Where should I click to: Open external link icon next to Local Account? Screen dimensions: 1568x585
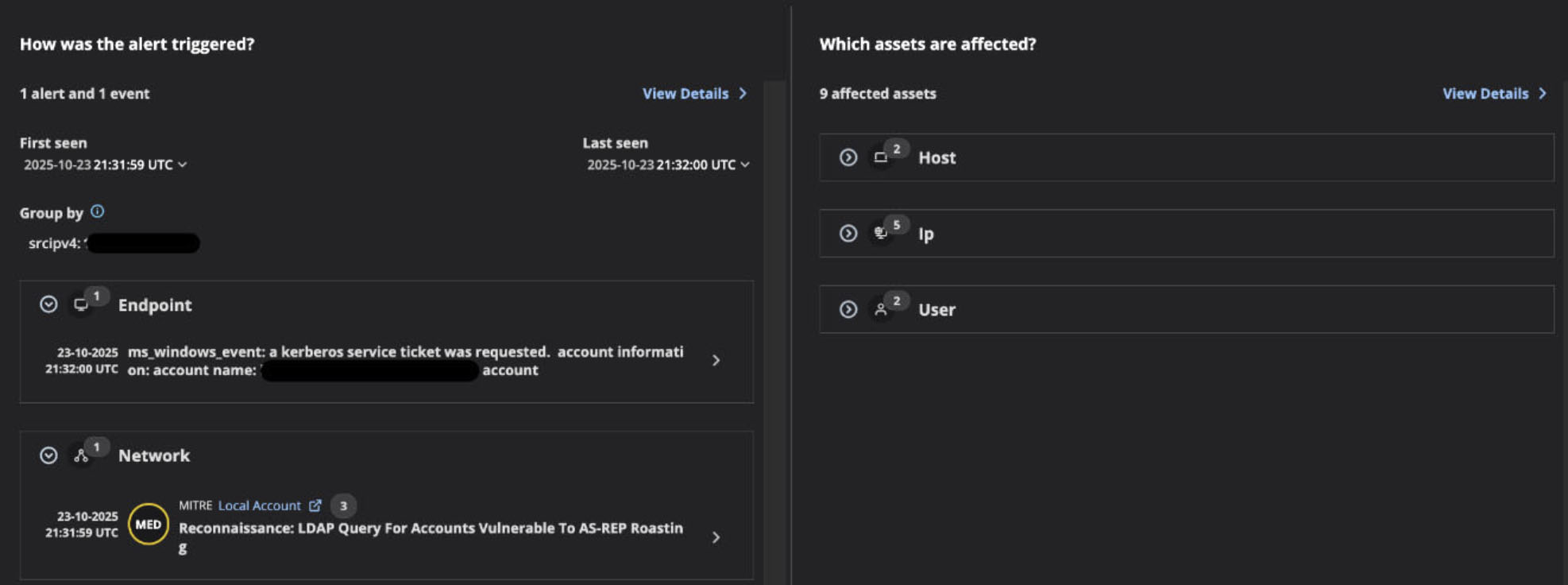[x=315, y=506]
